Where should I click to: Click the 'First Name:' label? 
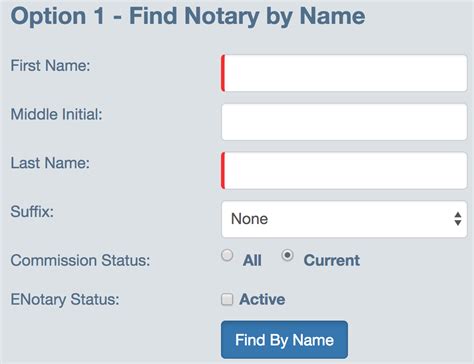(x=50, y=65)
